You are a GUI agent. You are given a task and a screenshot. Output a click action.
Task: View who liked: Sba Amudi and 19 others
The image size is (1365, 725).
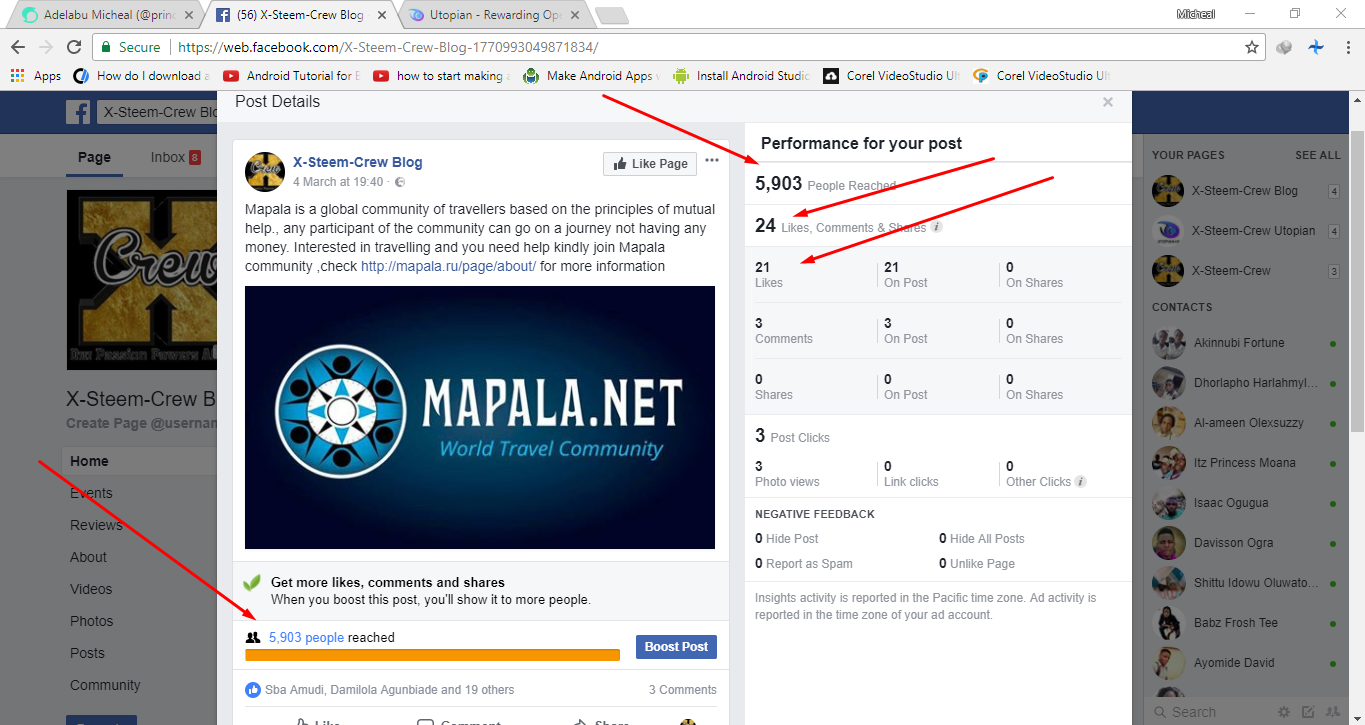coord(390,689)
